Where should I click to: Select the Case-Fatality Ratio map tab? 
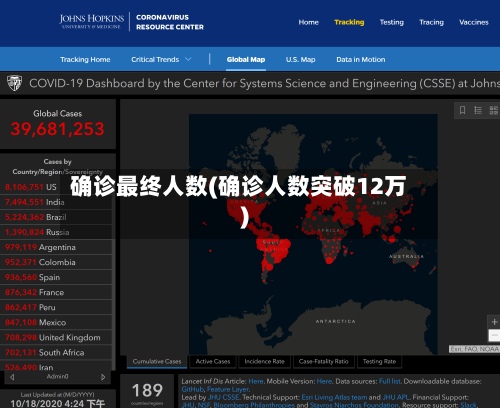tap(323, 361)
